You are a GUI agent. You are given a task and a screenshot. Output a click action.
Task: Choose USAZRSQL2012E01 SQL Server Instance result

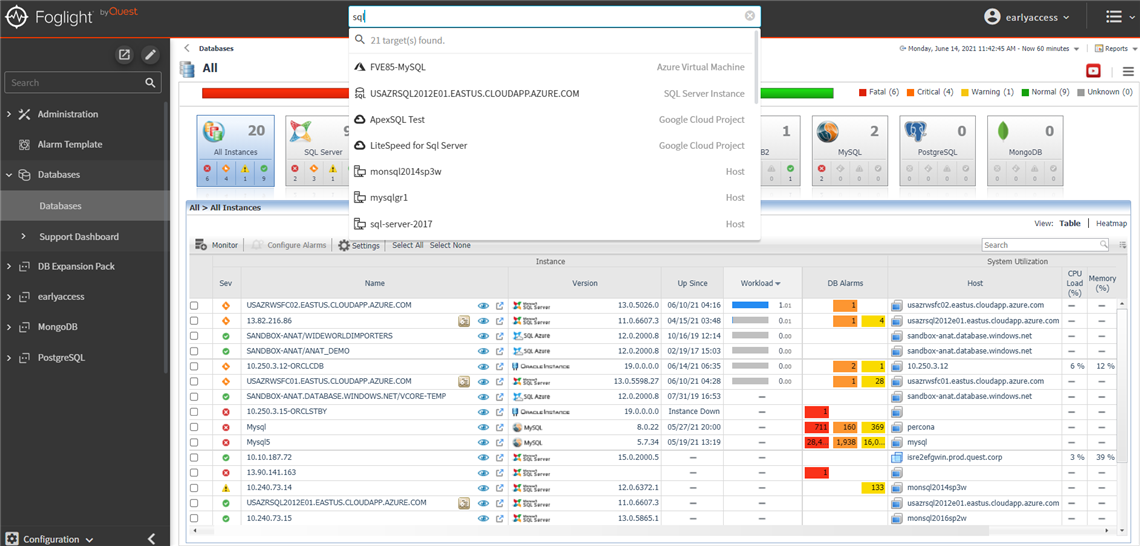(554, 93)
